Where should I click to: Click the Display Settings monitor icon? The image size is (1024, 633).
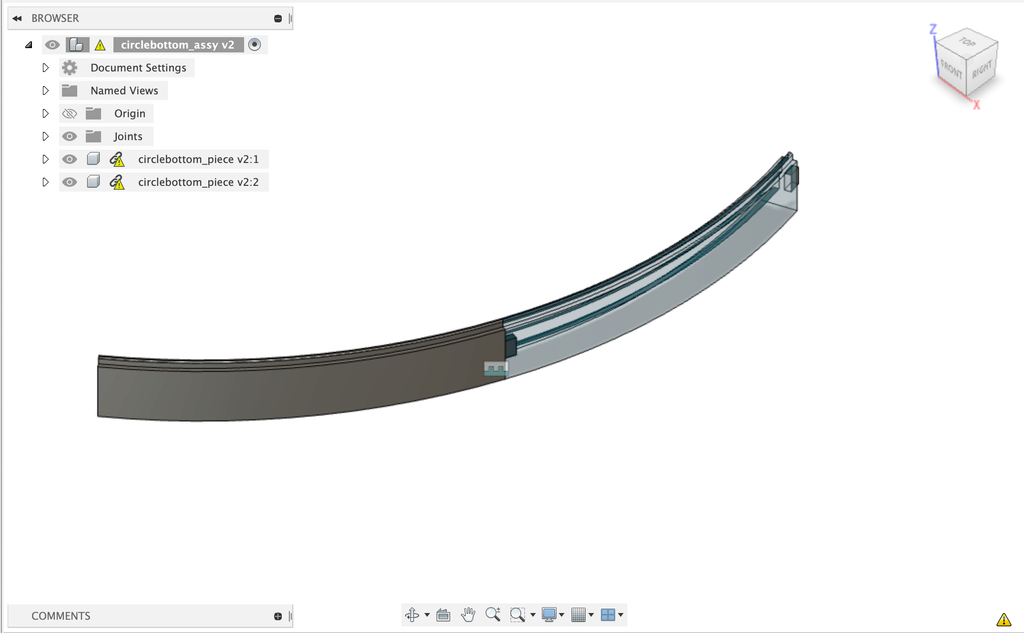549,615
